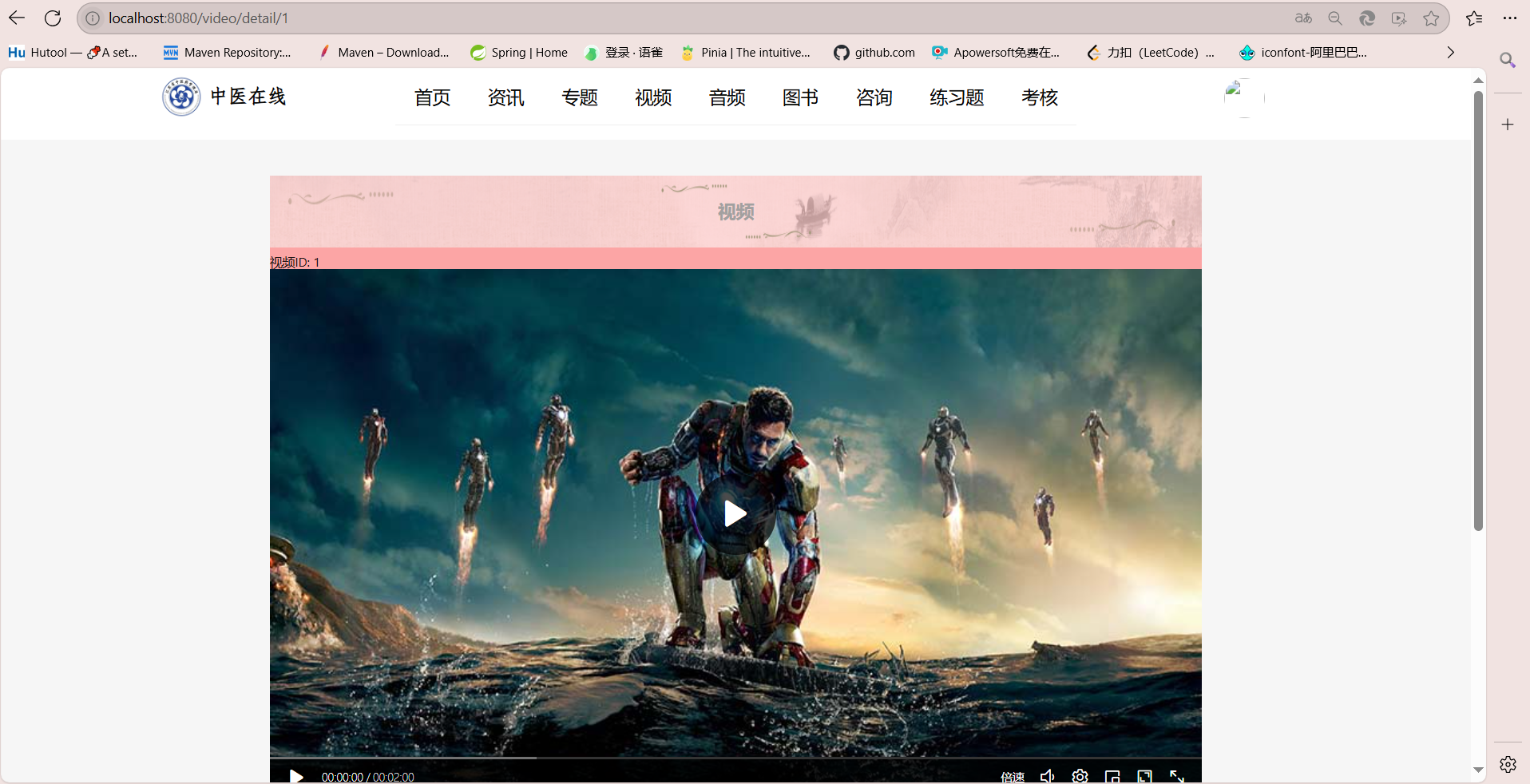Expand the overflowed bookmarks with the chevron
This screenshot has height=784, width=1530.
point(1449,52)
